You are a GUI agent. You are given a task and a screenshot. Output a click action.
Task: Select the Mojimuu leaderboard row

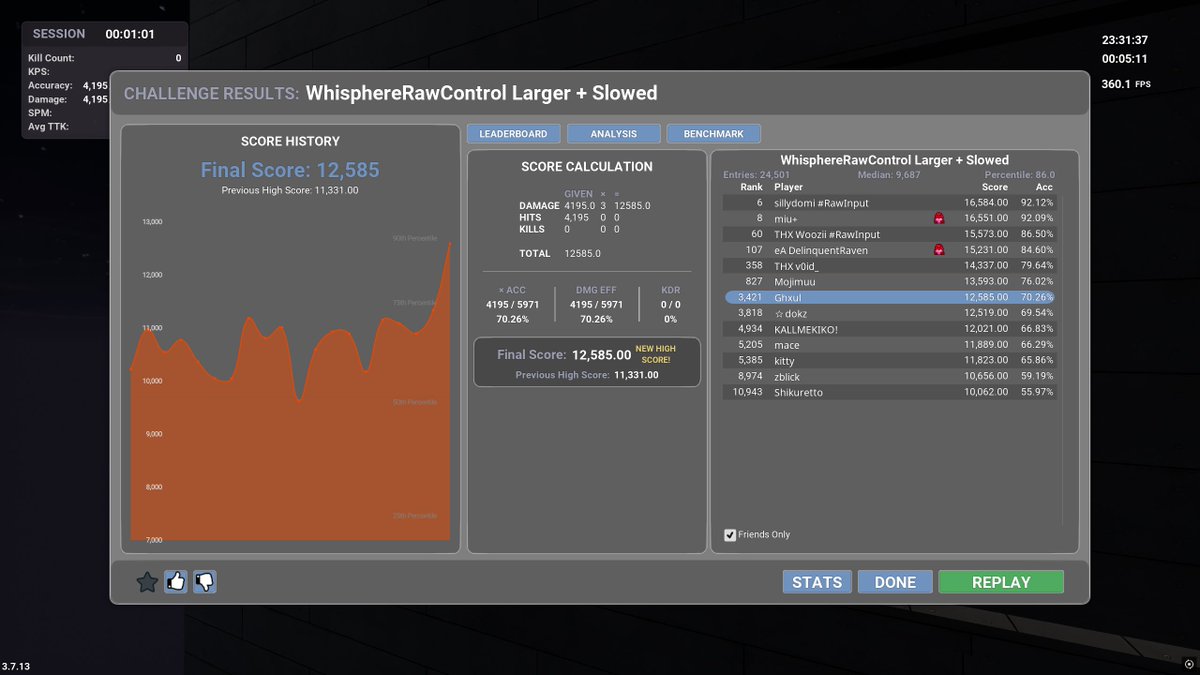[889, 282]
